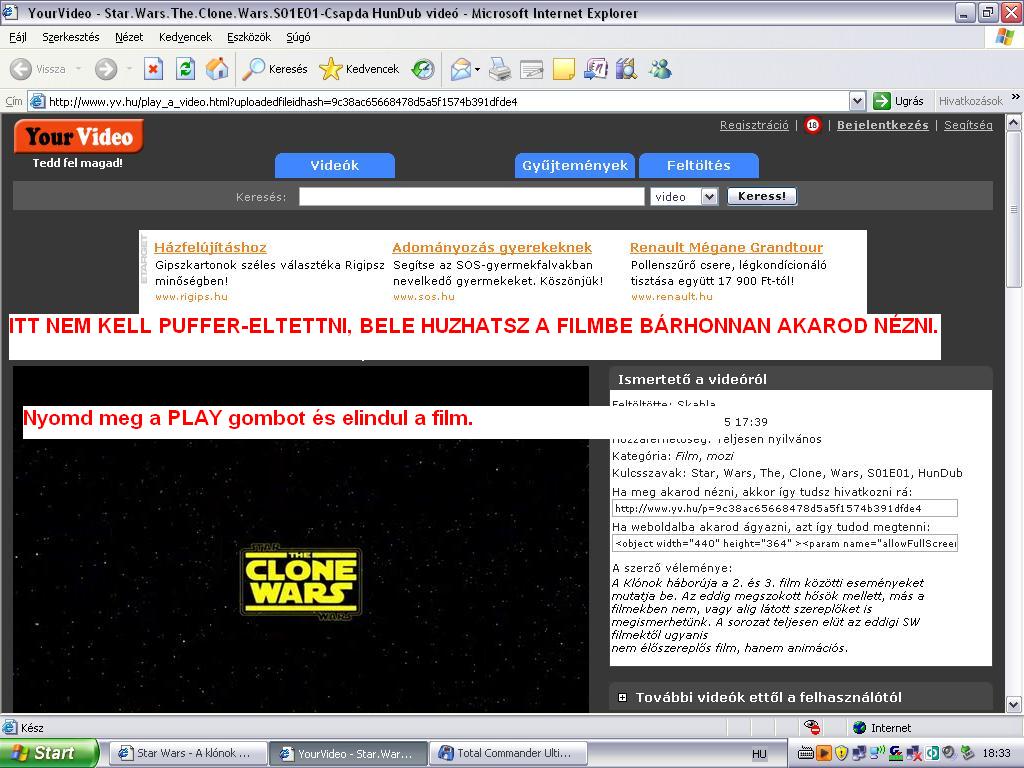Open the back button history dropdown arrow

[x=78, y=69]
